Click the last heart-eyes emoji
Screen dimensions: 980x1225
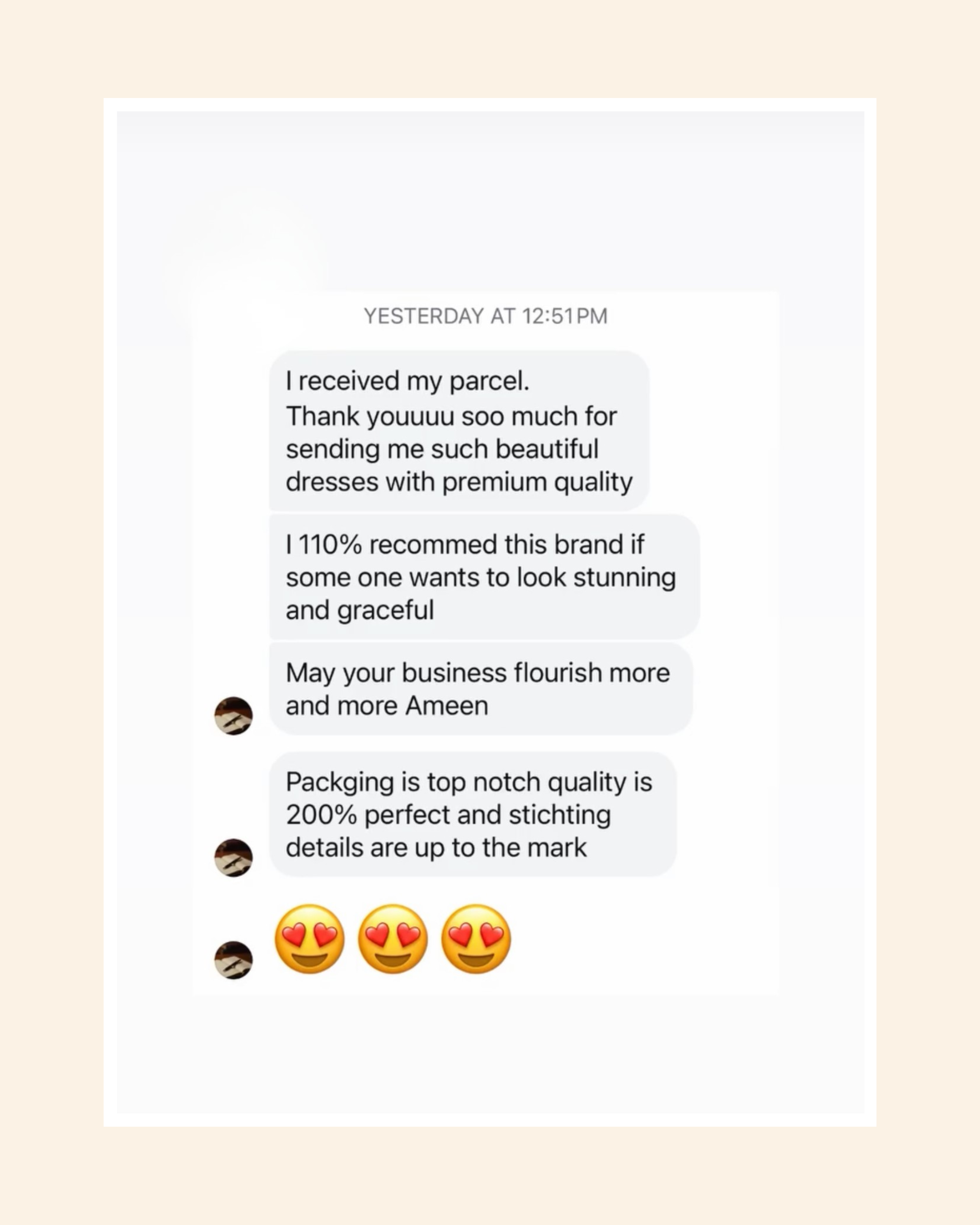476,939
